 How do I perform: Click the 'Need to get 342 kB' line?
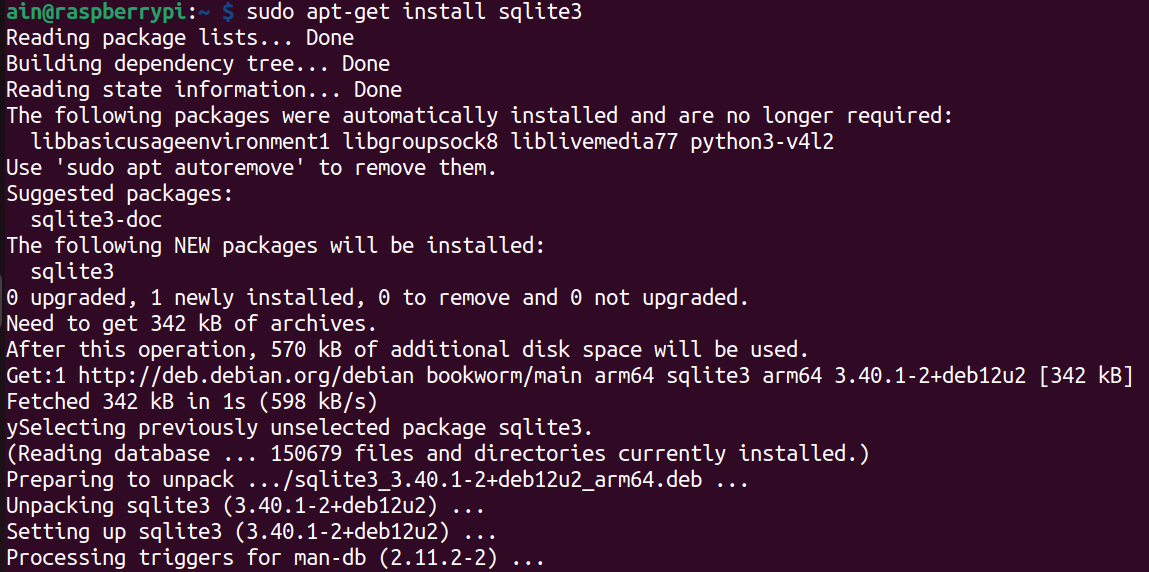pos(191,324)
